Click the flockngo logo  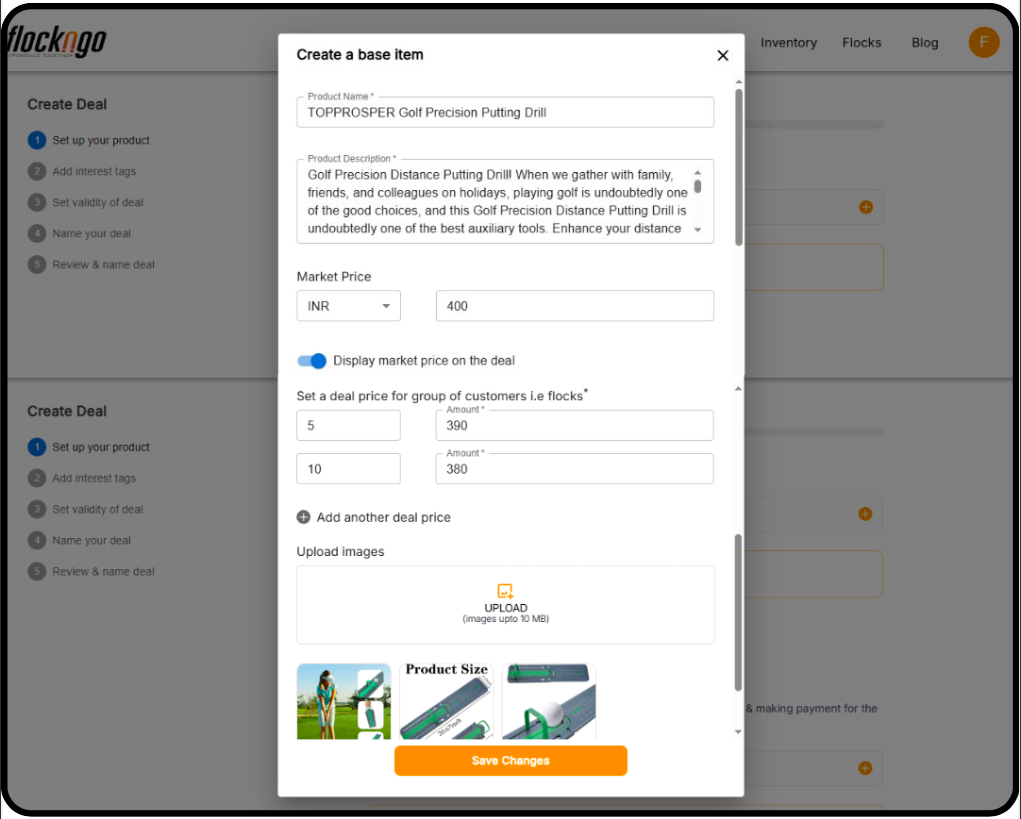pos(57,42)
